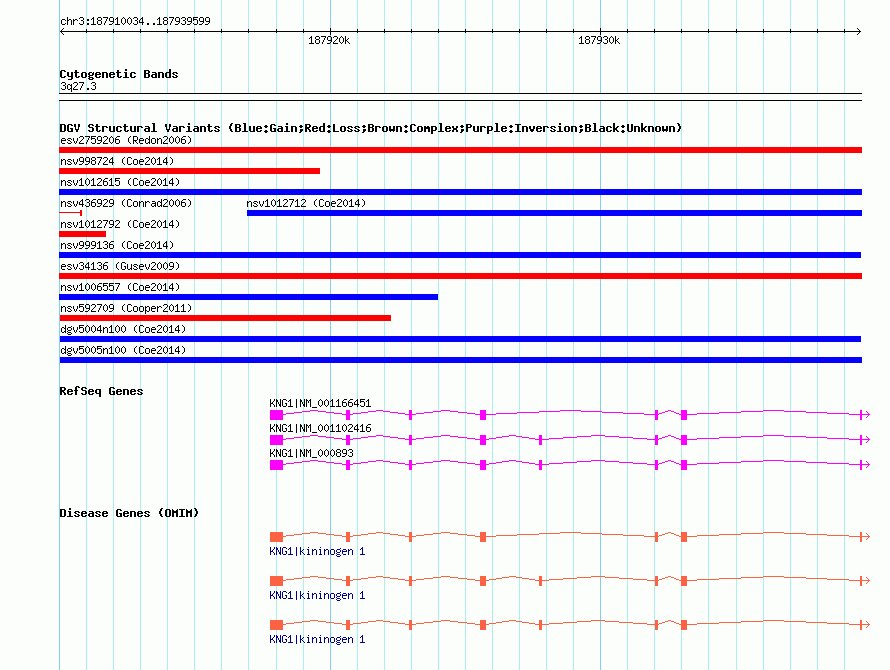Click the first exon block of NM_001102416 transcript
The image size is (890, 670).
(276, 440)
